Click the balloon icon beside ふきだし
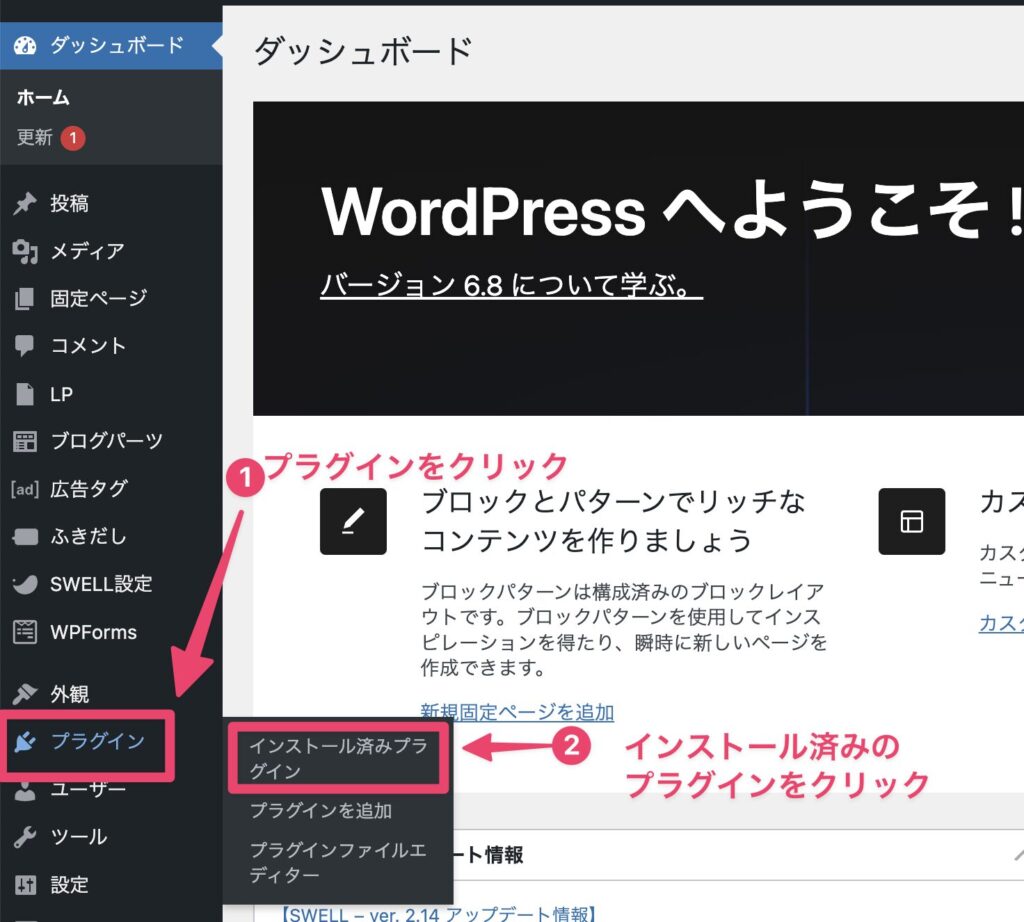This screenshot has height=922, width=1024. [25, 537]
